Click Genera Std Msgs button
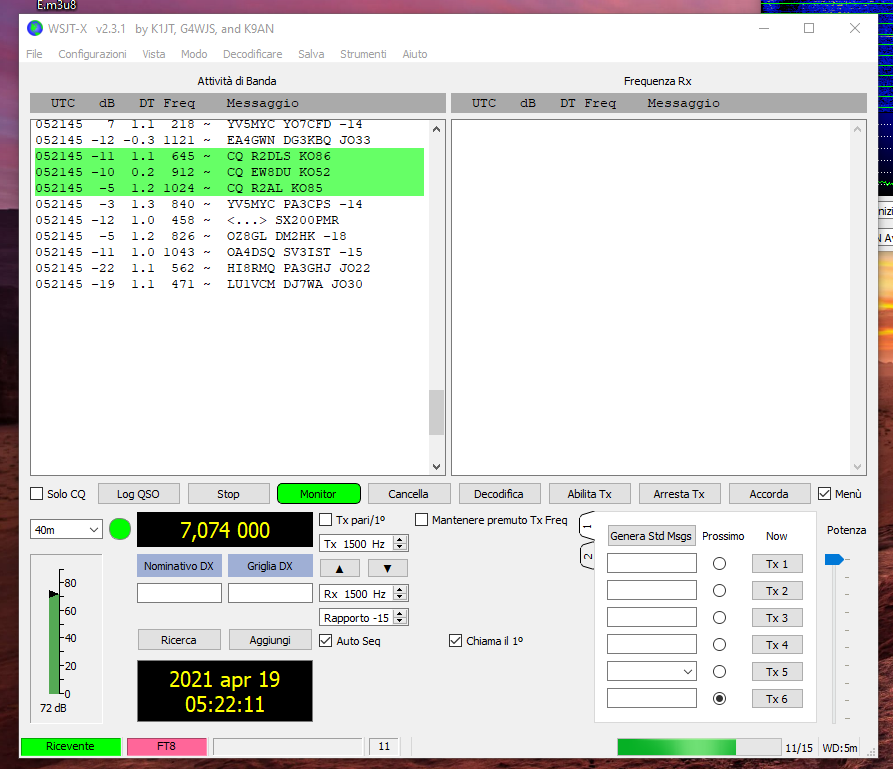Image resolution: width=893 pixels, height=769 pixels. pos(651,536)
